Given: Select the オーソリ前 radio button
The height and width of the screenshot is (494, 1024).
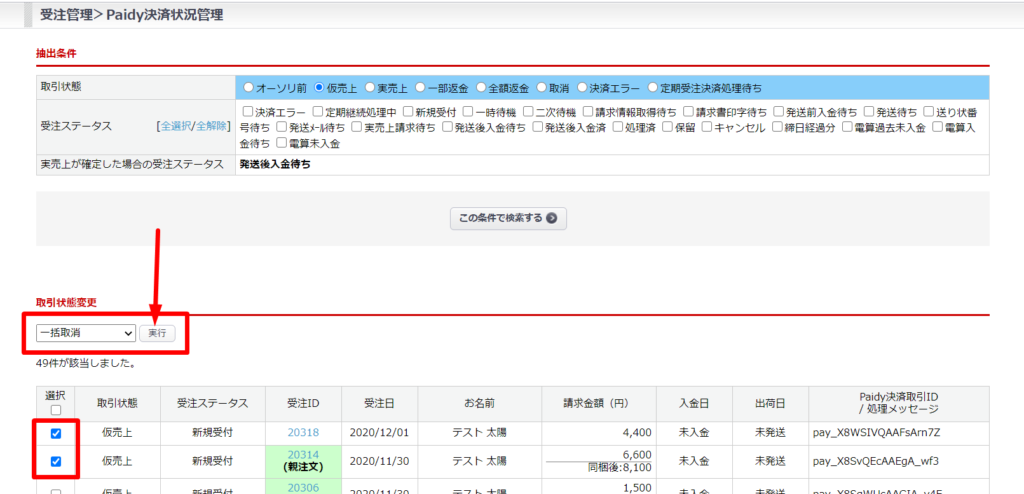Looking at the screenshot, I should 249,87.
